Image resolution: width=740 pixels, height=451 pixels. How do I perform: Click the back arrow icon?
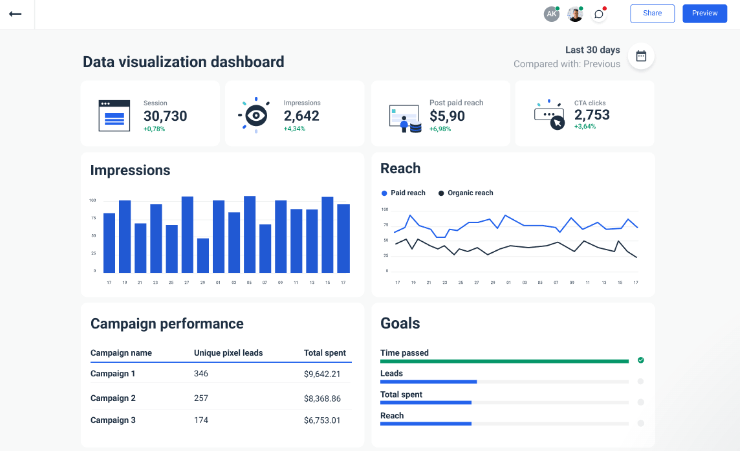click(x=15, y=14)
